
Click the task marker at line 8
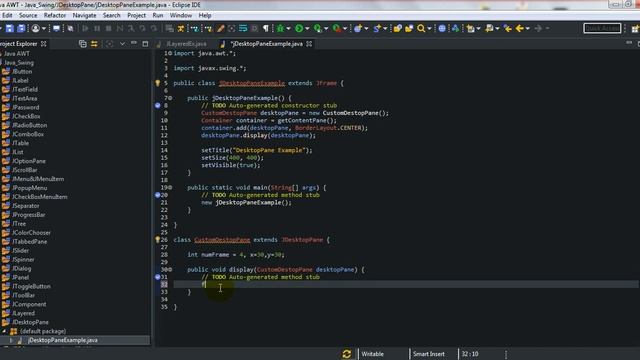tap(158, 105)
